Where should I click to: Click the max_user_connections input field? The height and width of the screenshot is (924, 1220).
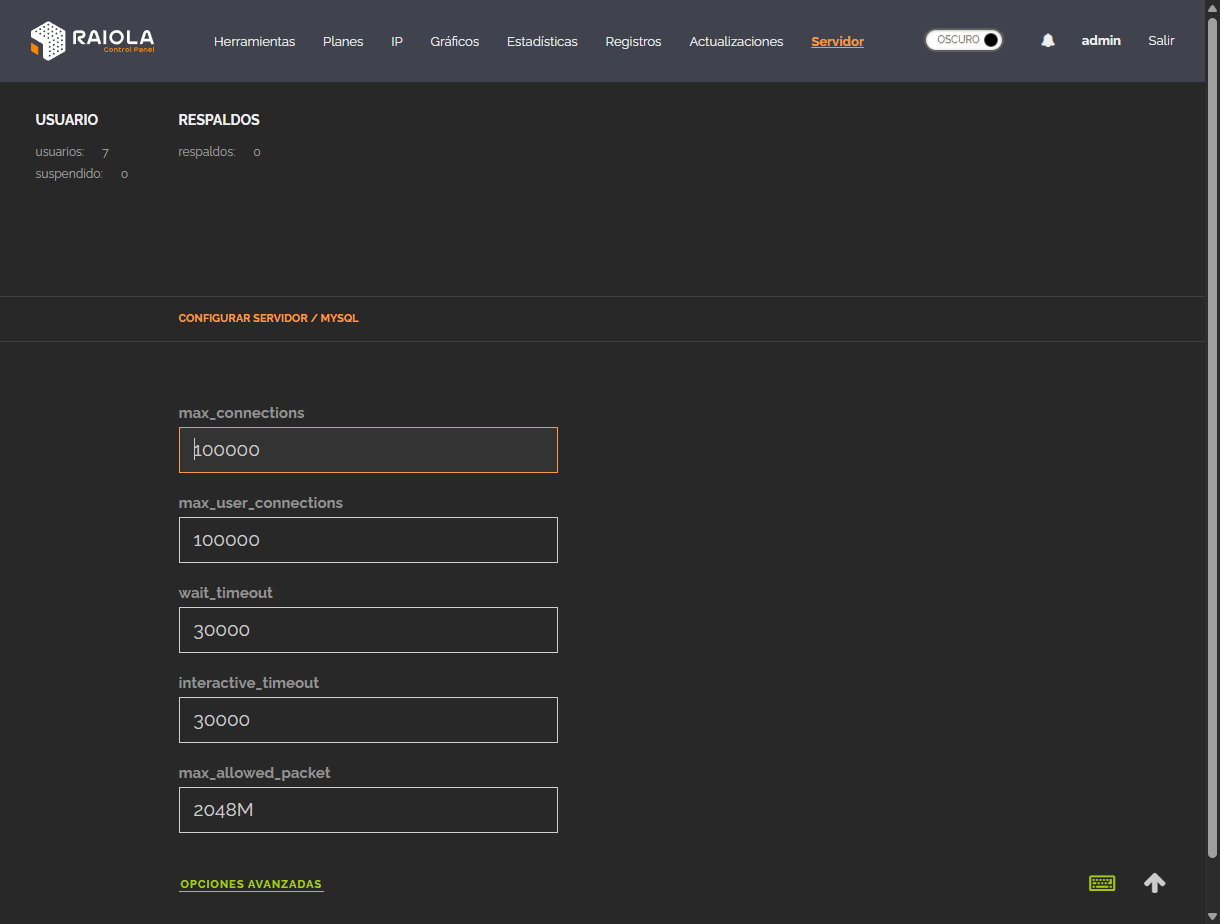point(368,540)
